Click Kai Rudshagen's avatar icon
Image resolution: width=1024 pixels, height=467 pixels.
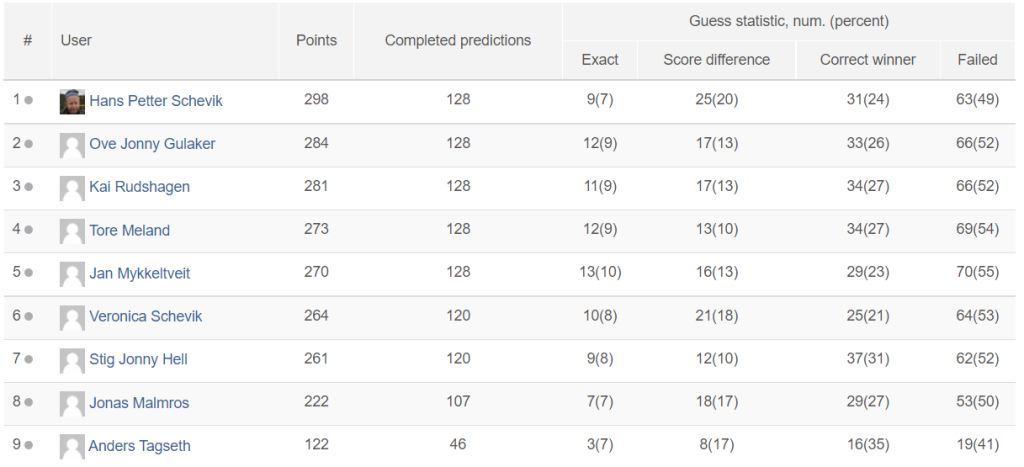[x=72, y=188]
